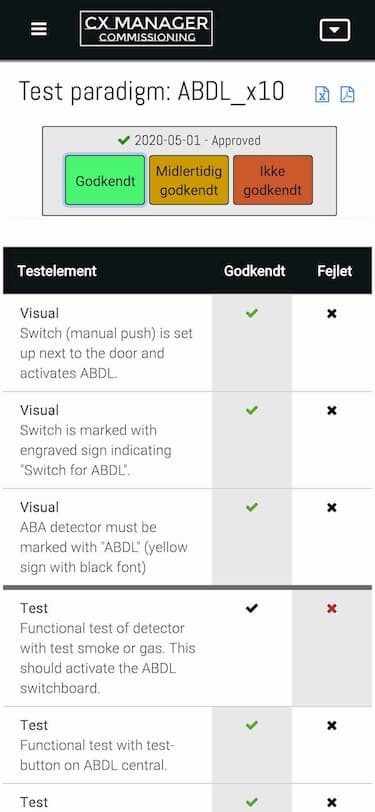The image size is (375, 812).
Task: Export test paradigm as PDF
Action: point(347,94)
